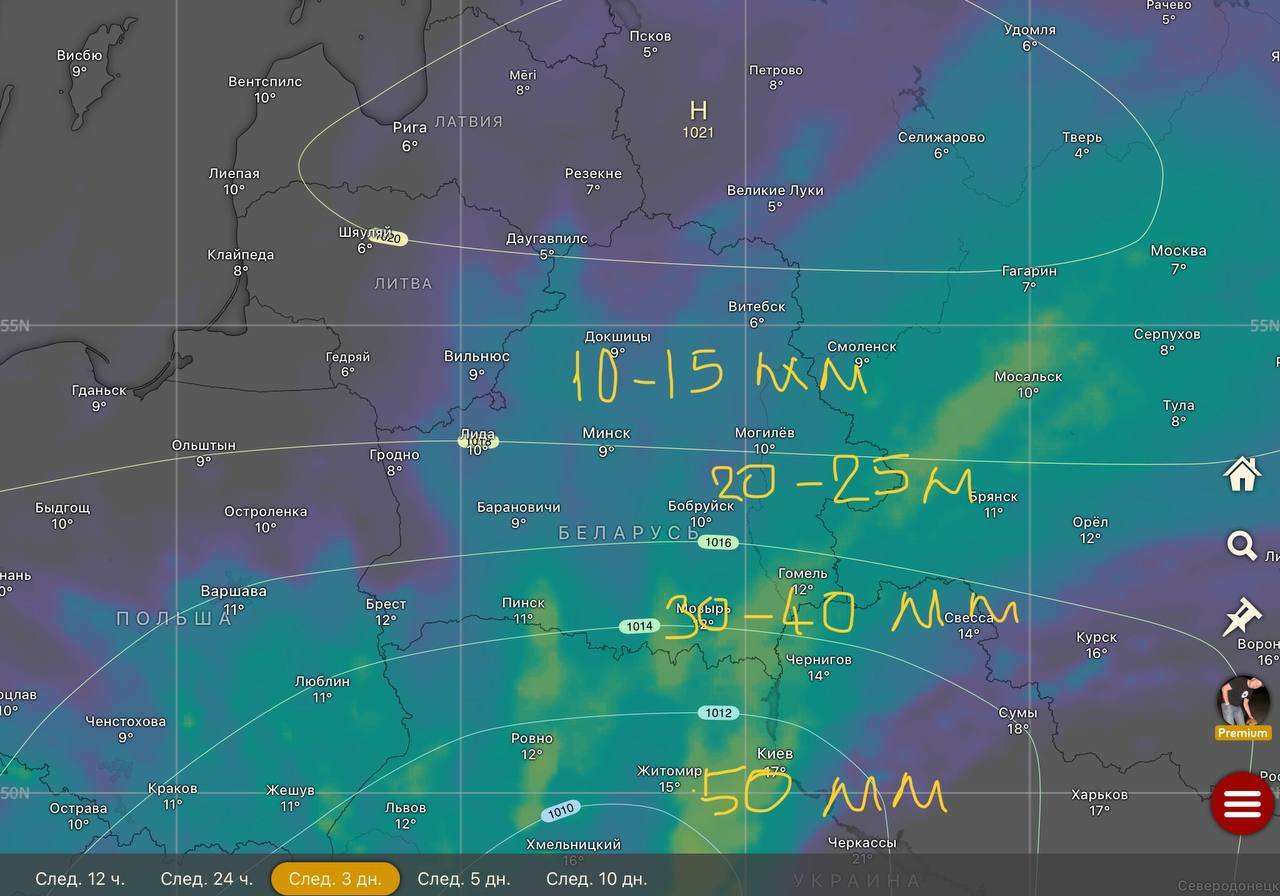Click the Киев city label
Screen dimensions: 1280x896
775,753
